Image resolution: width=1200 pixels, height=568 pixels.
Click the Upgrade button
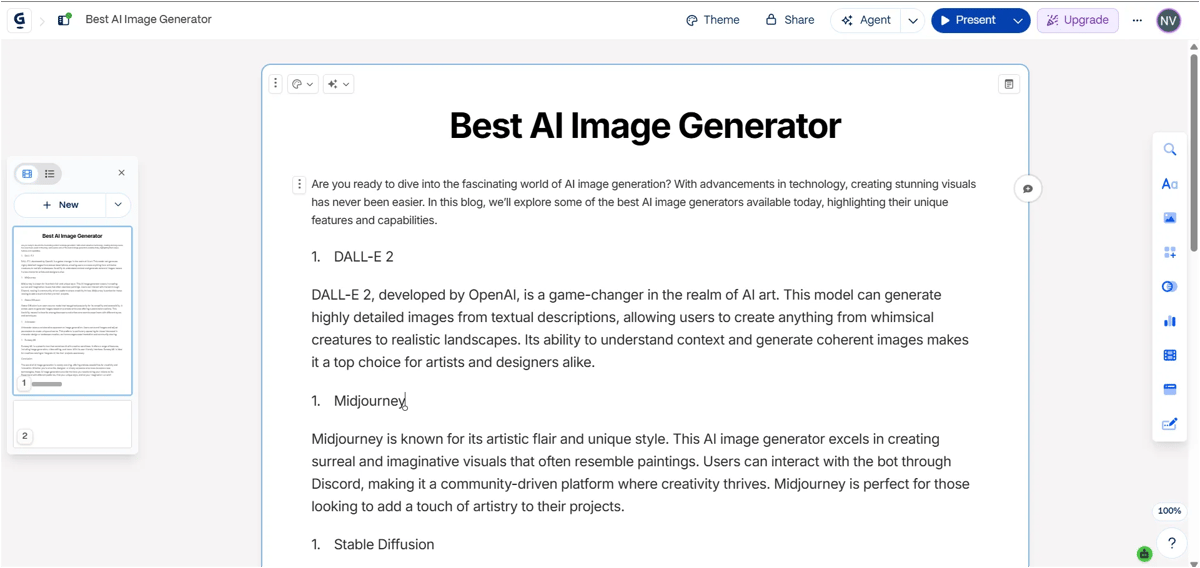pos(1078,20)
